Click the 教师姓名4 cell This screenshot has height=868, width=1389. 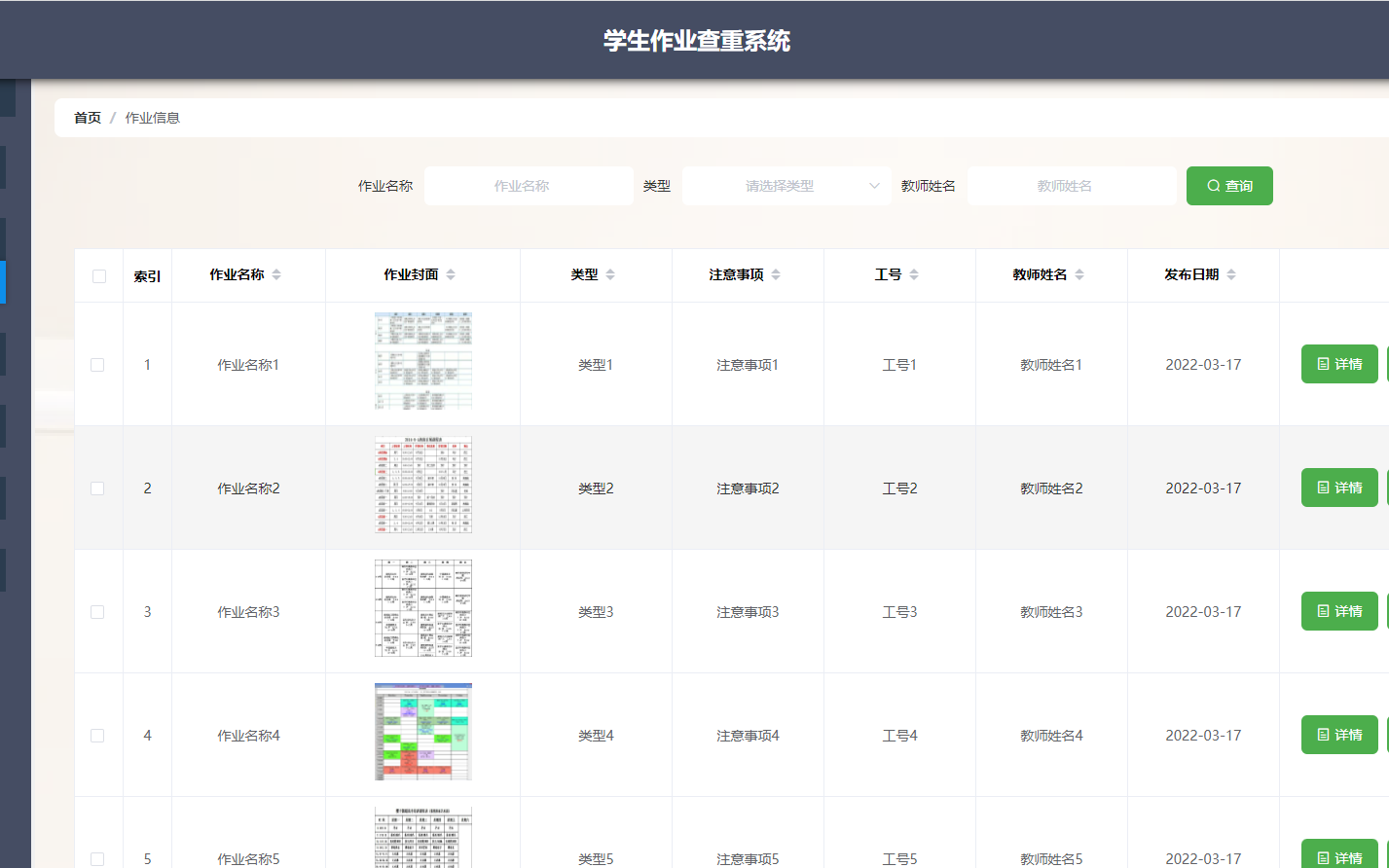tap(1051, 736)
